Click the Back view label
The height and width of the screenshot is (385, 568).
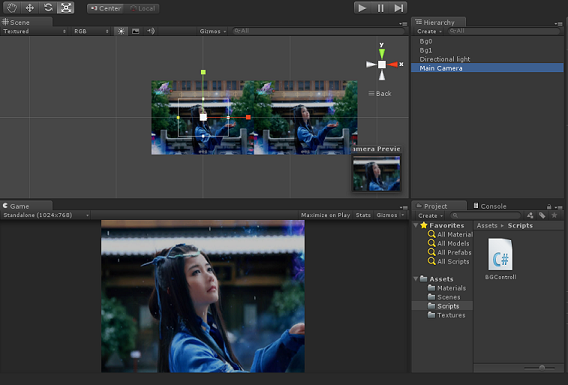[x=384, y=93]
